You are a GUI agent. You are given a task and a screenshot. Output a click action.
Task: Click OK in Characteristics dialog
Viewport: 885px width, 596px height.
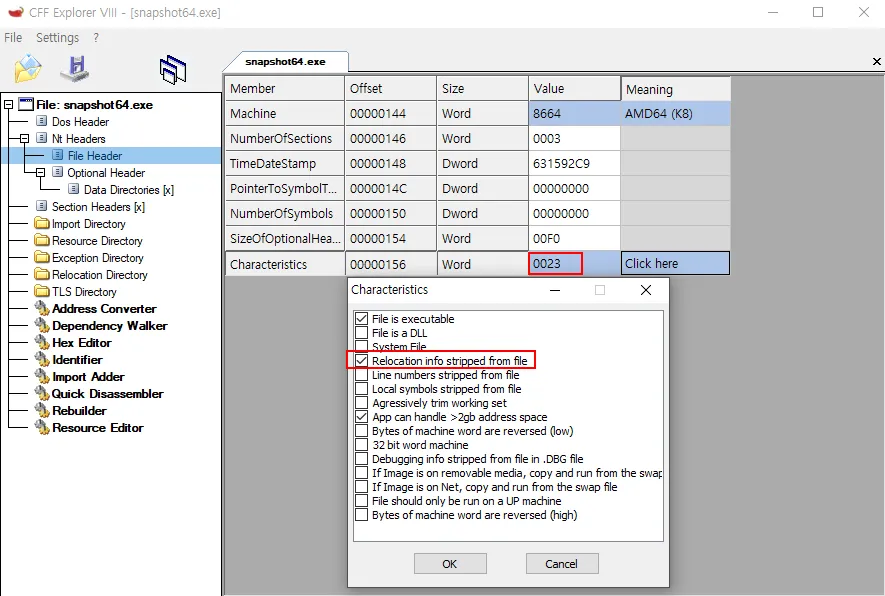click(450, 564)
